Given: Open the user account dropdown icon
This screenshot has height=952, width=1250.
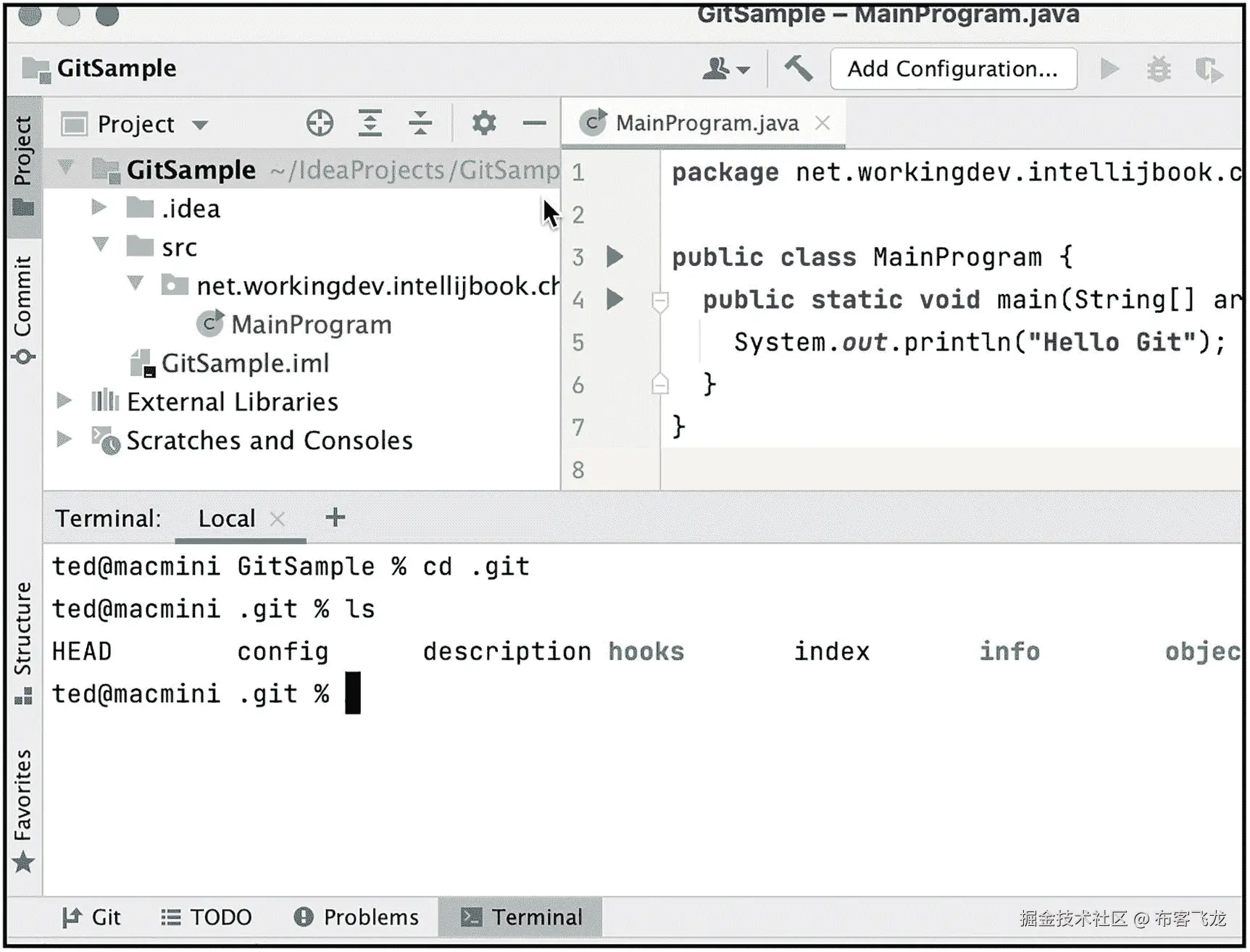Looking at the screenshot, I should click(x=726, y=69).
